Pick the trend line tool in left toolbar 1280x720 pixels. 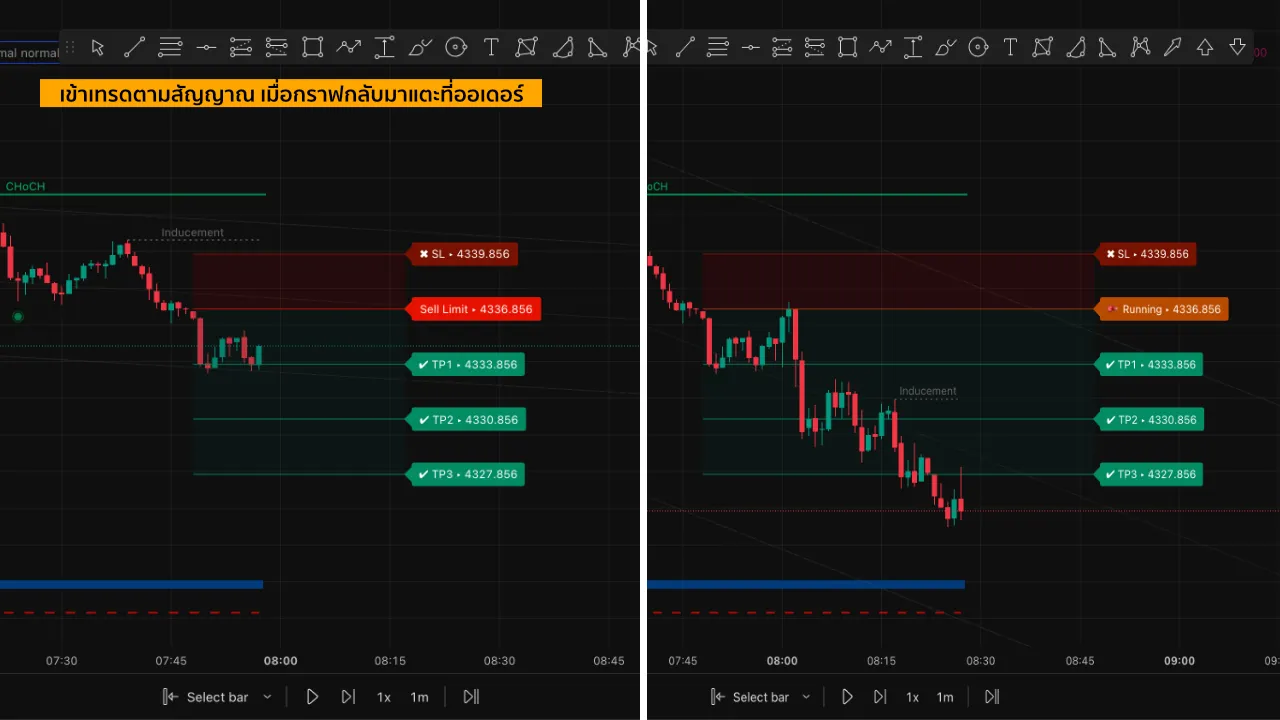(134, 47)
